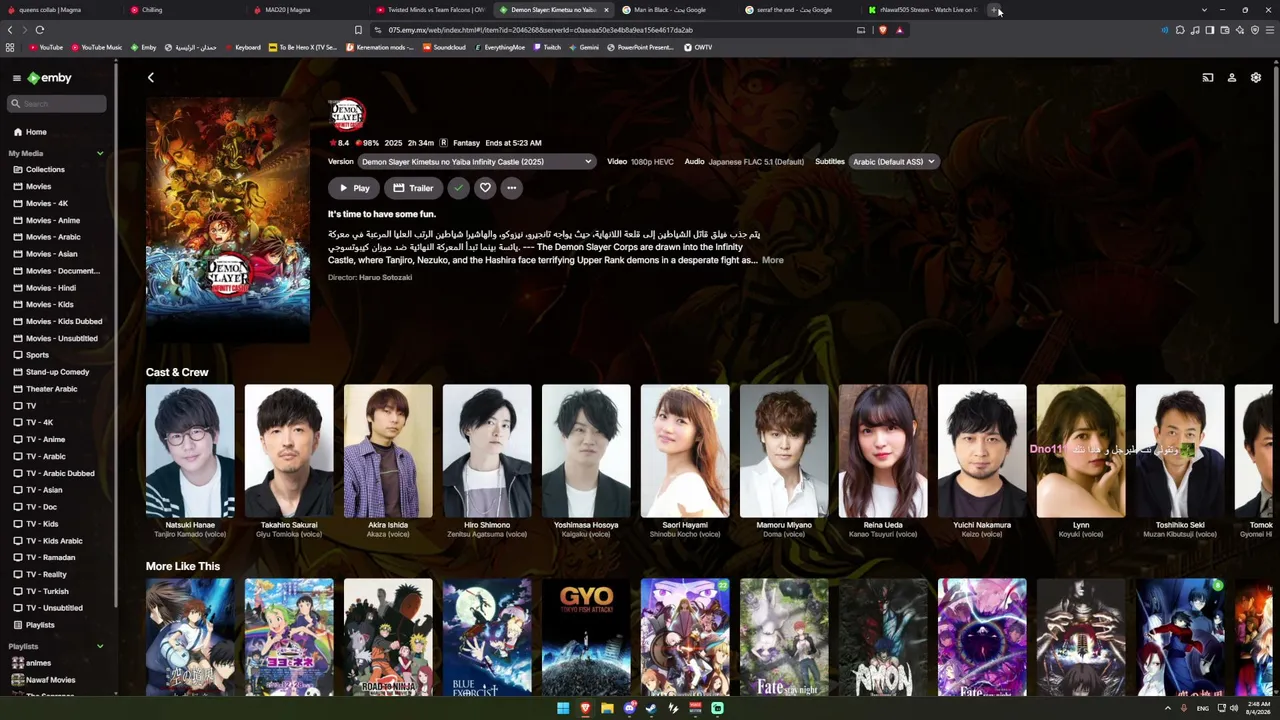Open Discord from the taskbar
This screenshot has height=720, width=1280.
[629, 708]
